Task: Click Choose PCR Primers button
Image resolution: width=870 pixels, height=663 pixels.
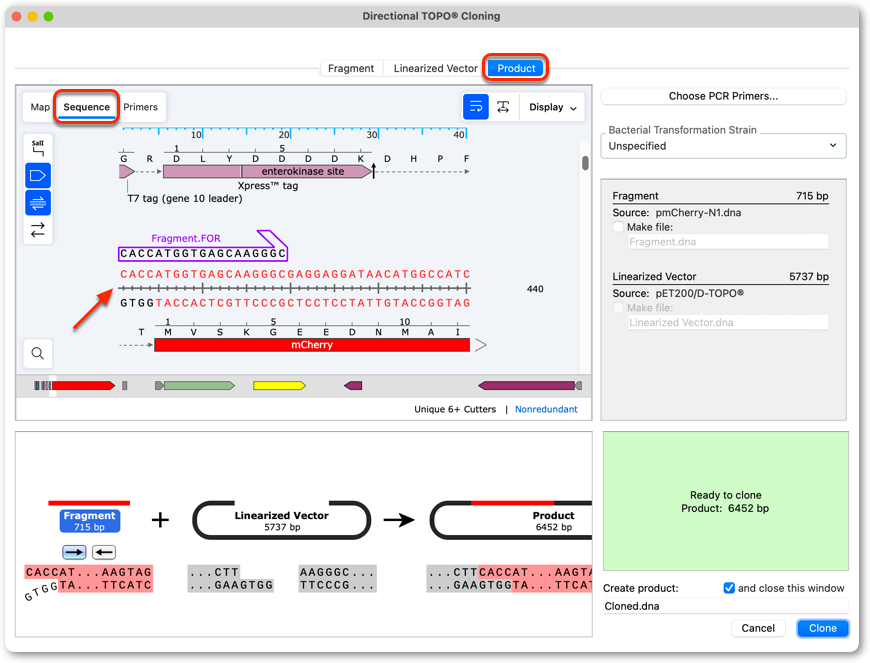Action: click(723, 96)
